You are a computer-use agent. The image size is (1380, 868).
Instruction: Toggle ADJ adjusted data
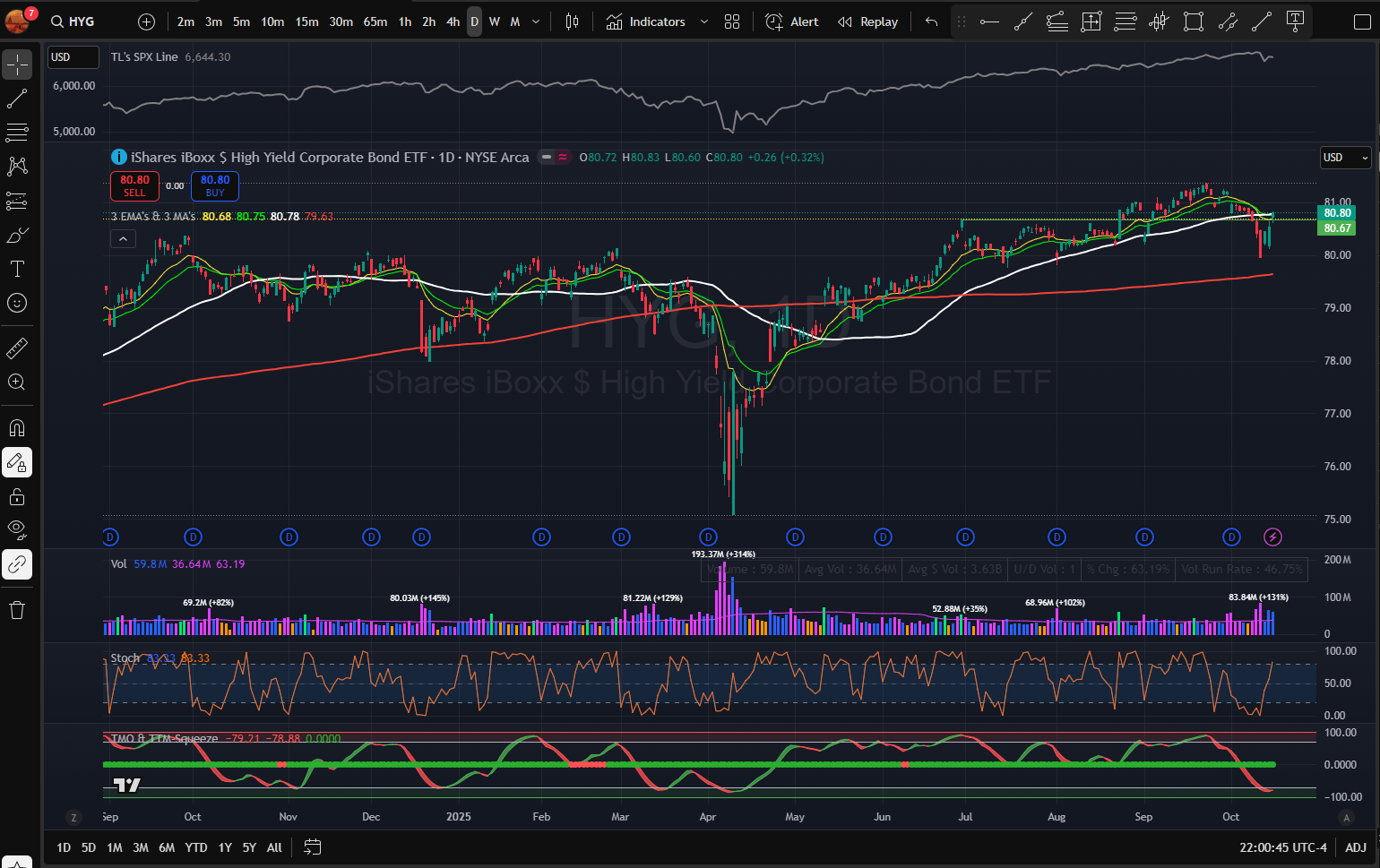(x=1356, y=847)
